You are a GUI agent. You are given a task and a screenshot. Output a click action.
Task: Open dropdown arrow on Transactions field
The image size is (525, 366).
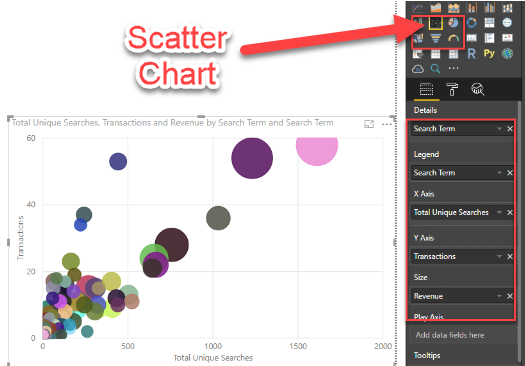(x=499, y=257)
